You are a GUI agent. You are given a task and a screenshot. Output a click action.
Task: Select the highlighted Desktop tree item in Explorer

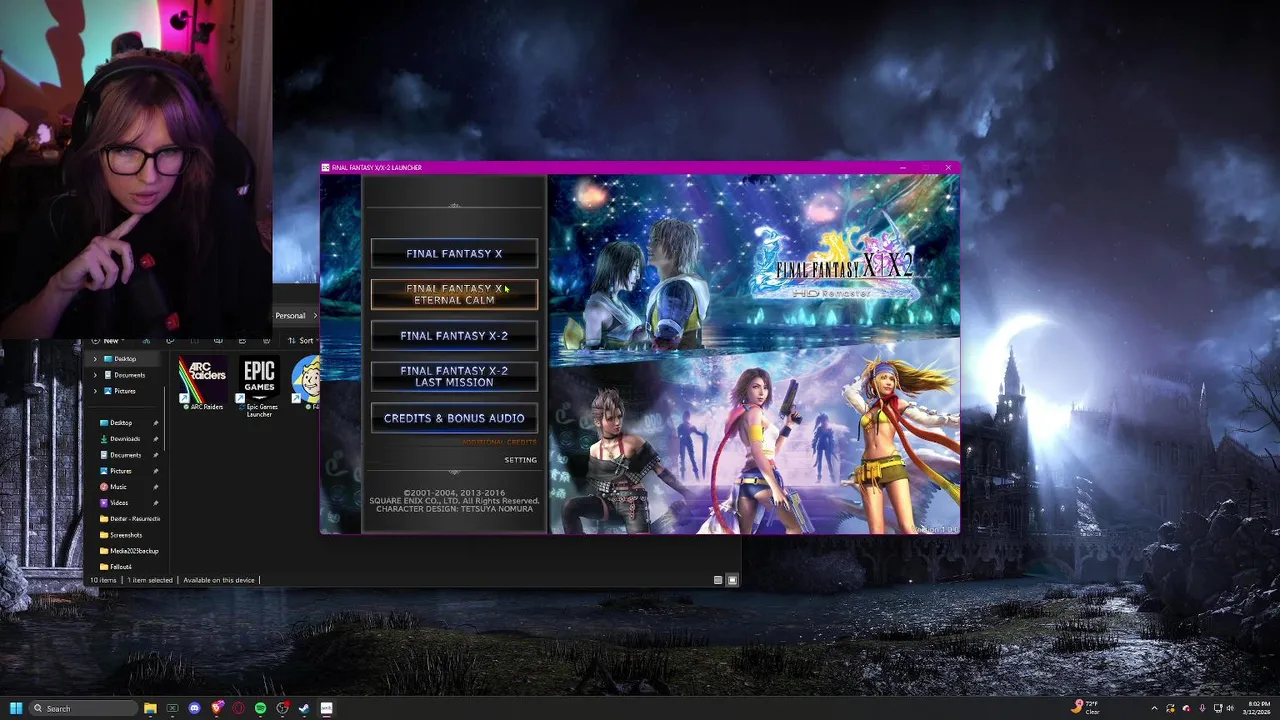pos(125,359)
